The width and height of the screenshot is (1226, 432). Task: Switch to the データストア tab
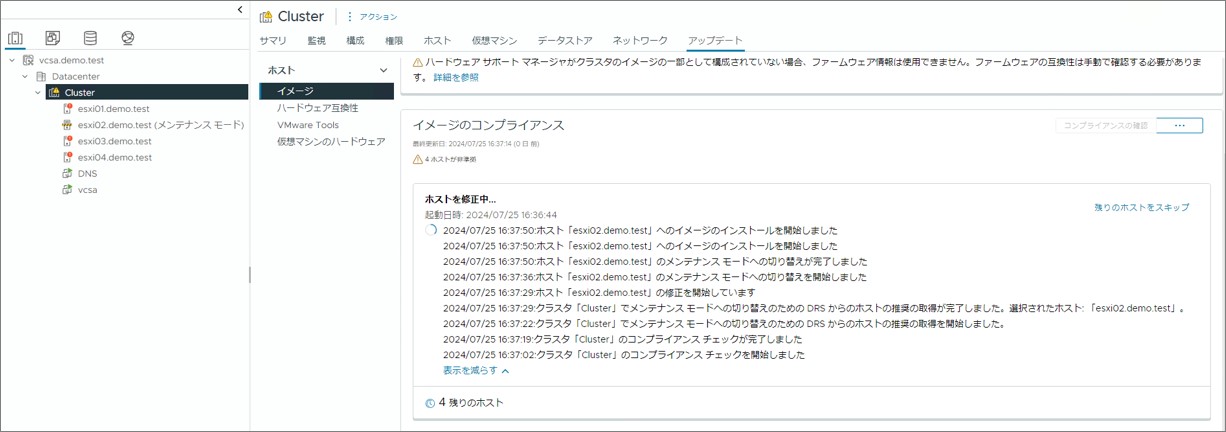[564, 41]
